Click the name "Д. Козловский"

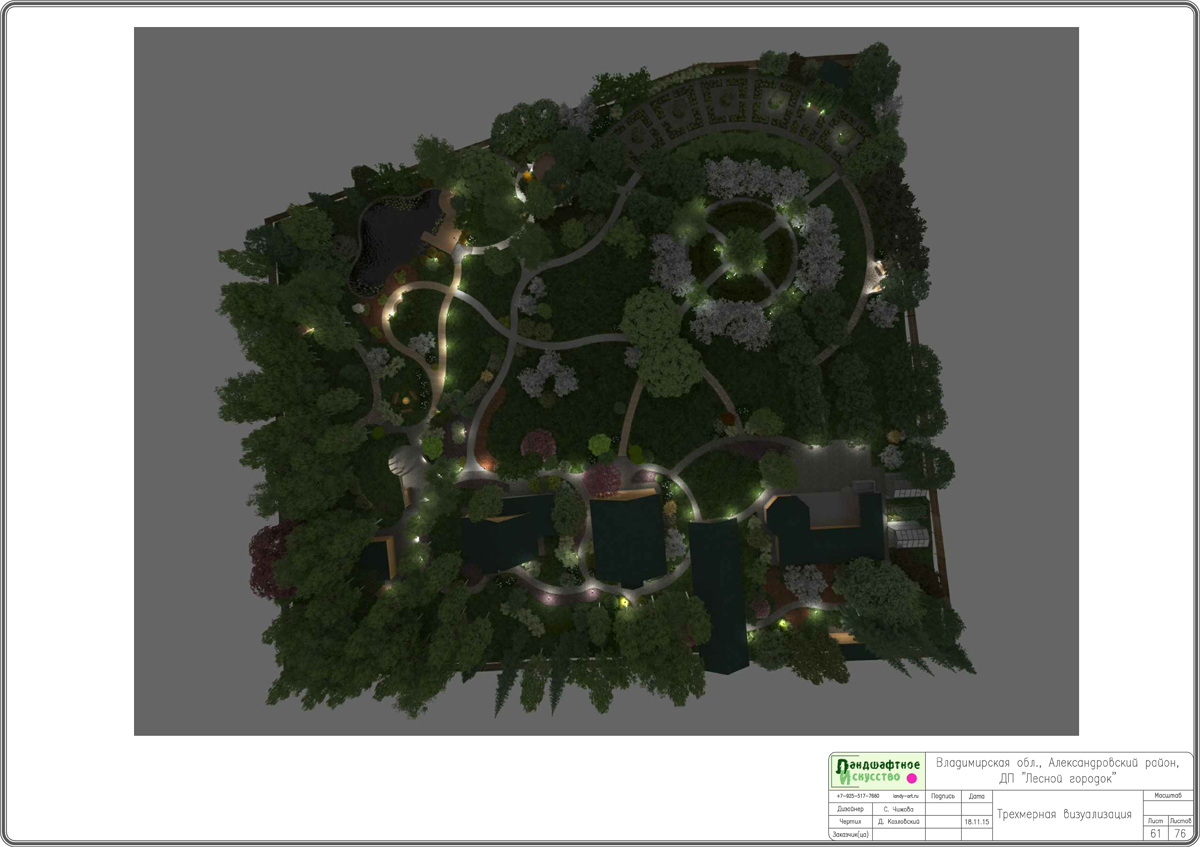tap(899, 822)
